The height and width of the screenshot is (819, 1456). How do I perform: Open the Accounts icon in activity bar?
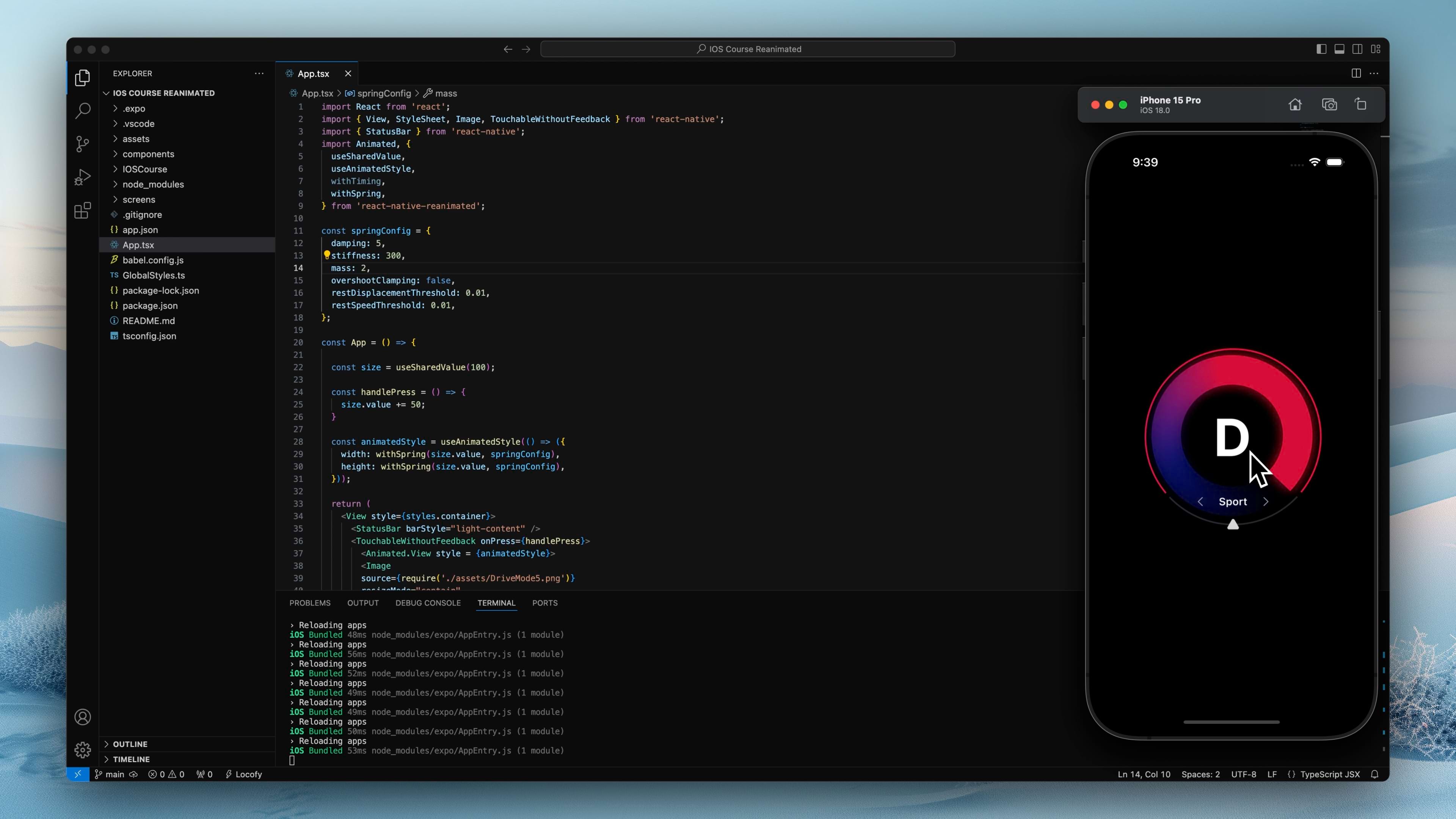click(x=83, y=717)
